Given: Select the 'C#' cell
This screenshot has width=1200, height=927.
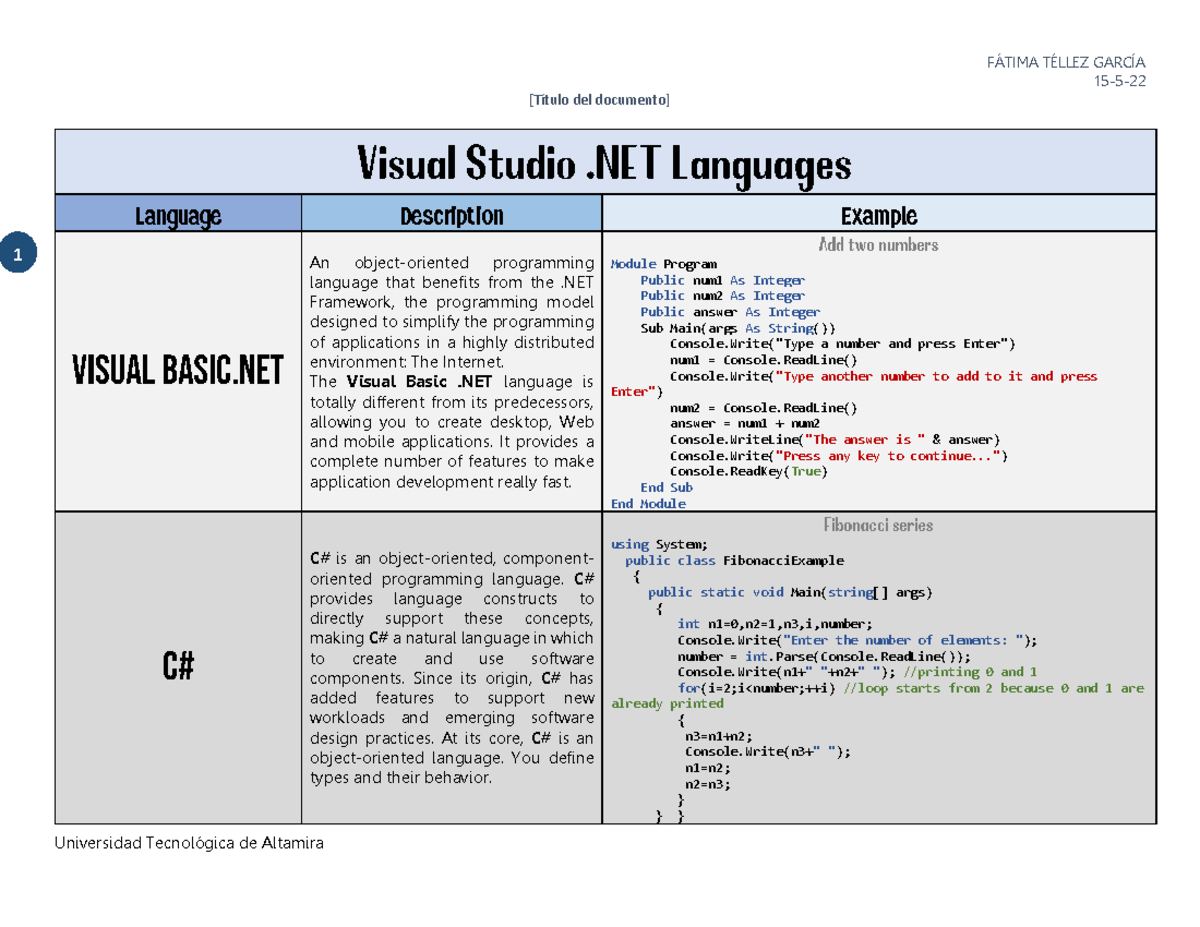Looking at the screenshot, I should 178,663.
